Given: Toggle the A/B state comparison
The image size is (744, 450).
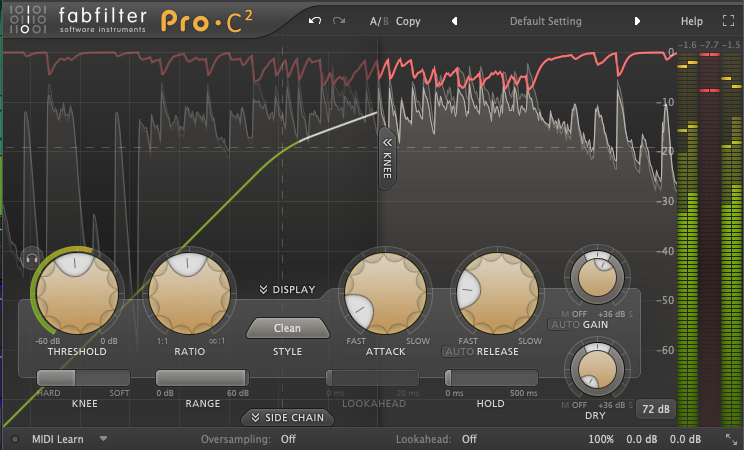Looking at the screenshot, I should pyautogui.click(x=379, y=21).
